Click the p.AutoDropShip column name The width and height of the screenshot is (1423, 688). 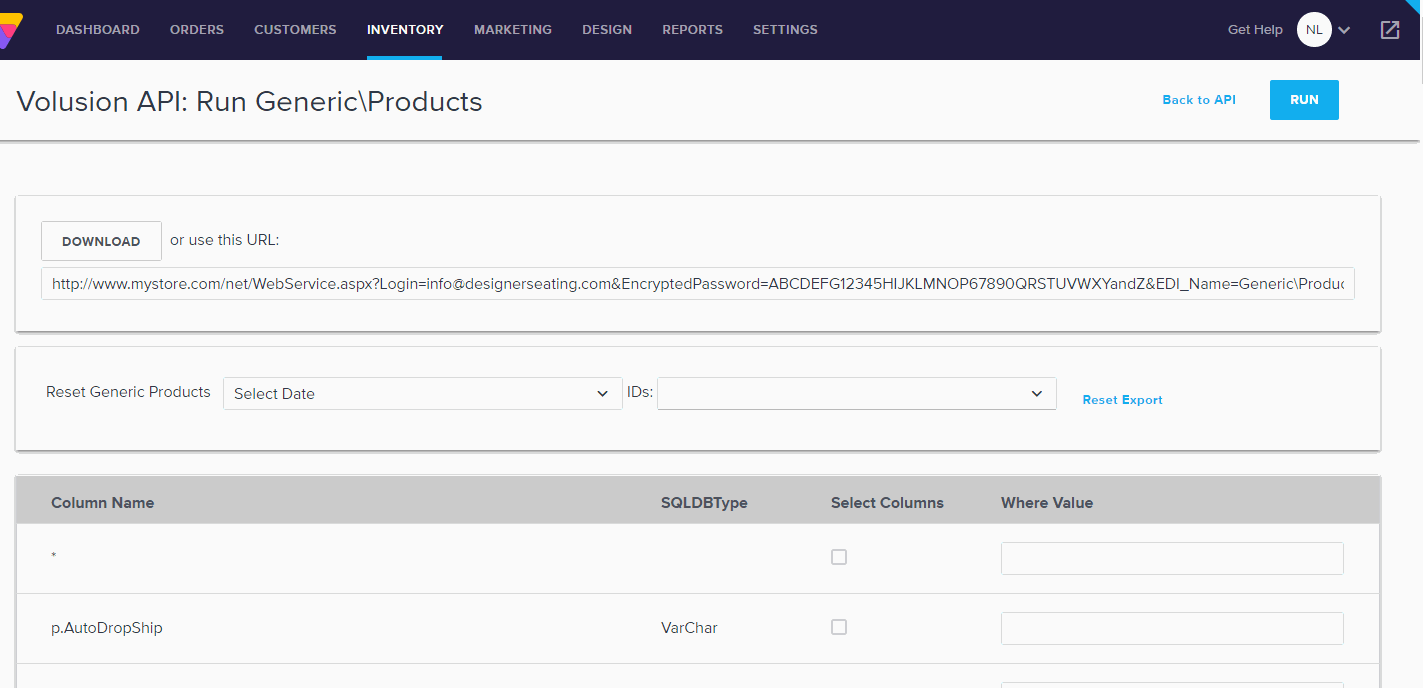point(107,628)
